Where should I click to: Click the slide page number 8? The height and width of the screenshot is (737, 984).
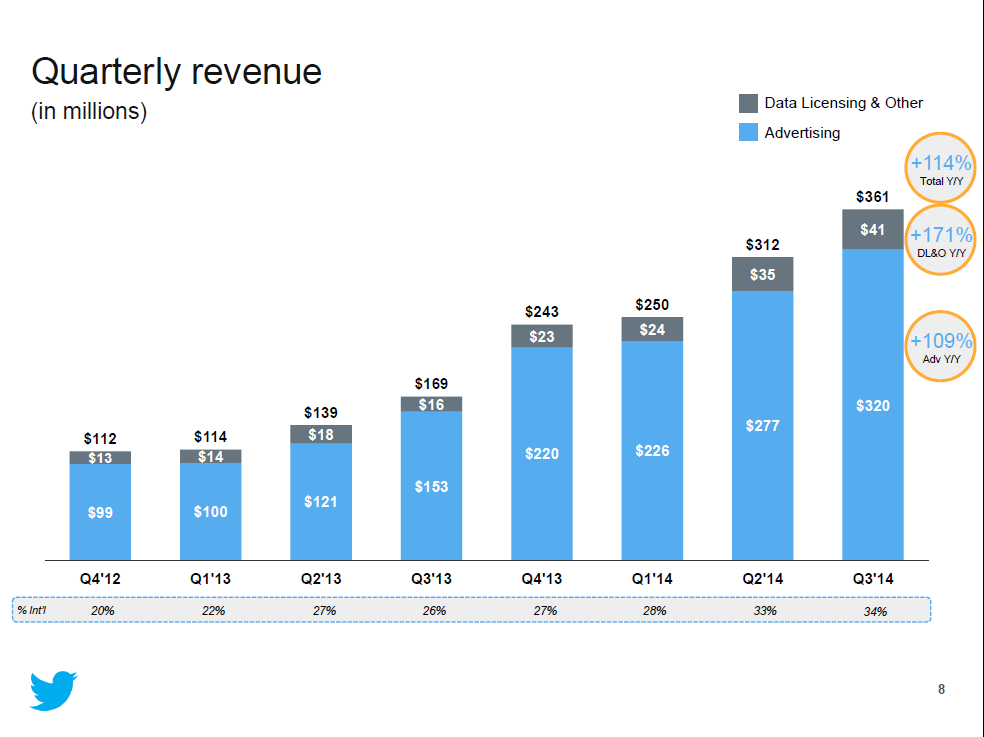pyautogui.click(x=941, y=689)
